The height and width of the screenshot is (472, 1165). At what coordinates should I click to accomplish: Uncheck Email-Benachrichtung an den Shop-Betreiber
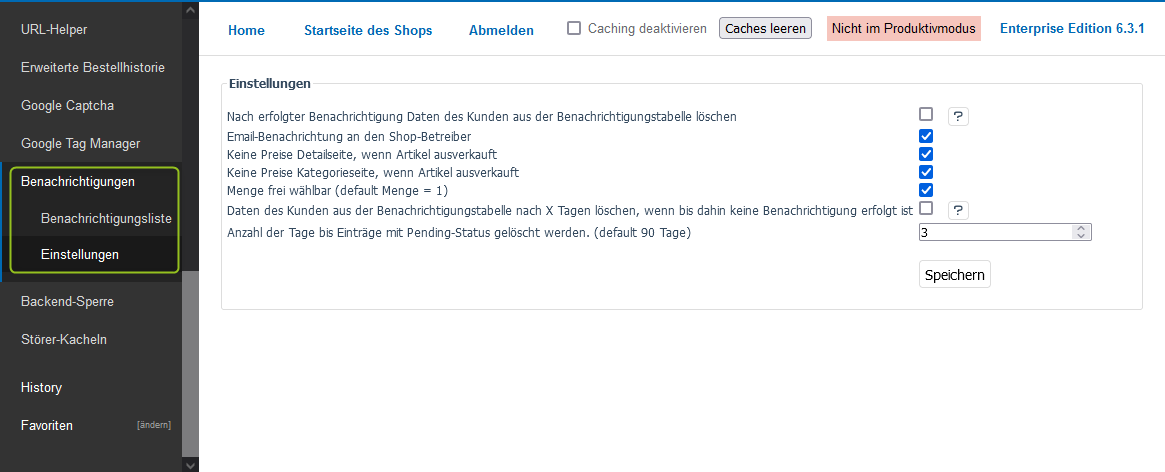(x=926, y=136)
